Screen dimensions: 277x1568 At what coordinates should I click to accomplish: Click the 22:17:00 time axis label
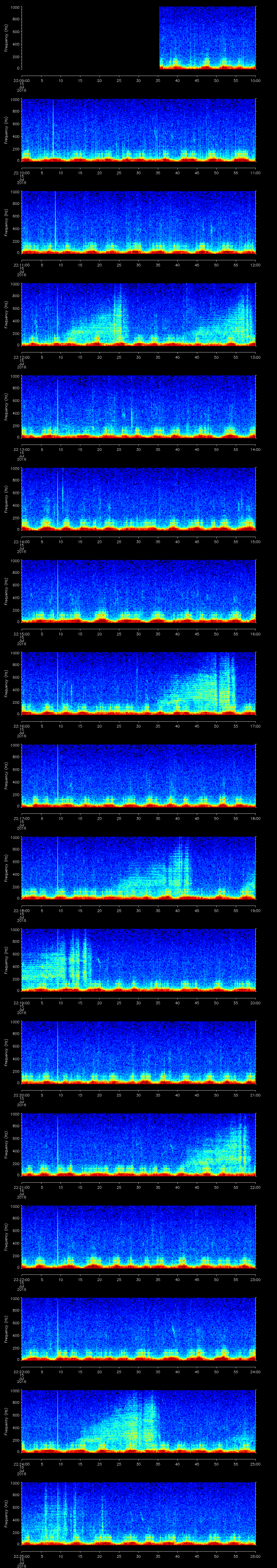point(22,818)
